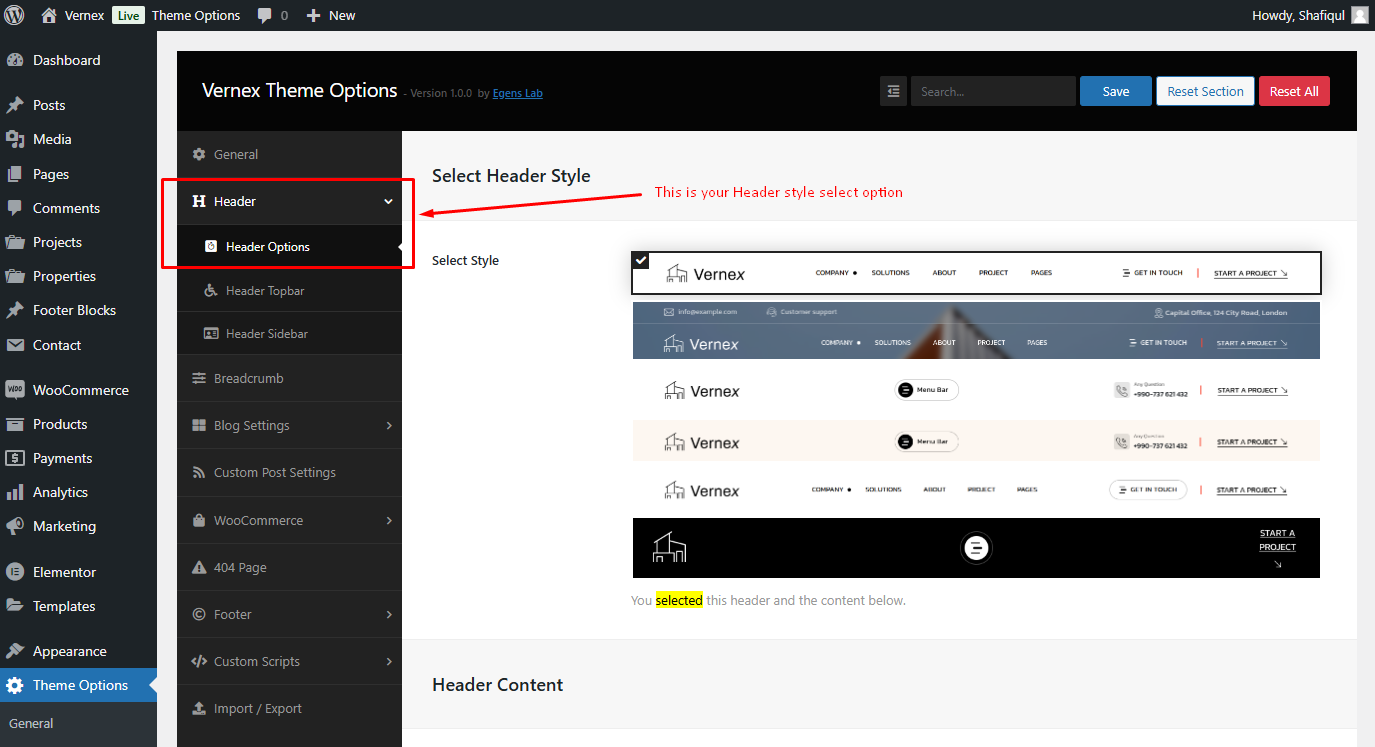Click the Footer copyright icon

pyautogui.click(x=198, y=614)
